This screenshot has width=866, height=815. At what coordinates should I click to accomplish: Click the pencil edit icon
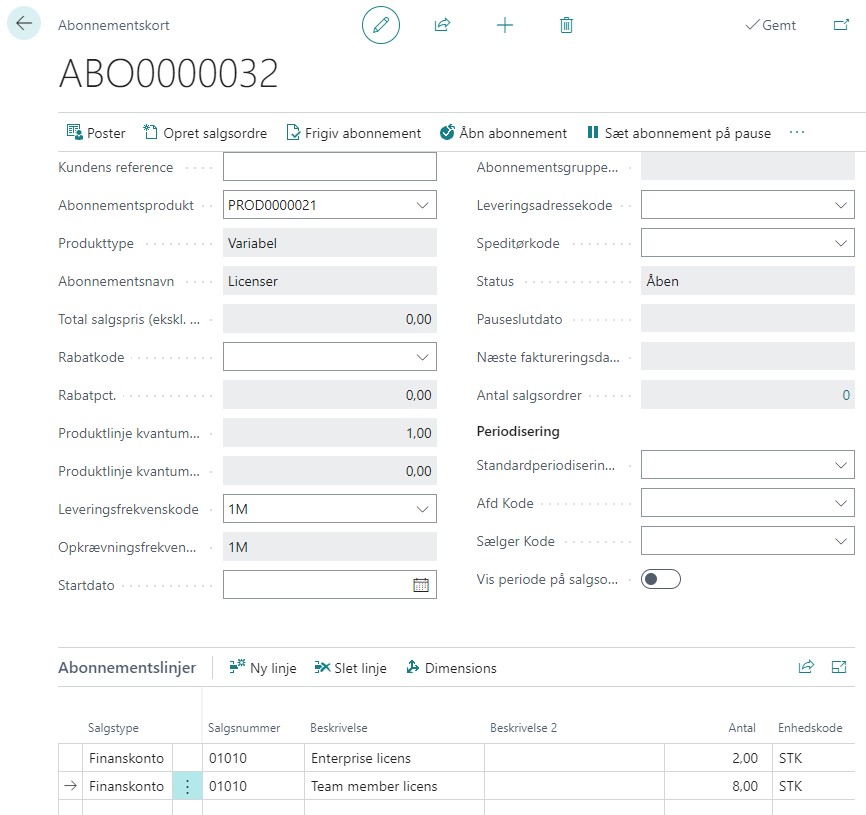(380, 25)
